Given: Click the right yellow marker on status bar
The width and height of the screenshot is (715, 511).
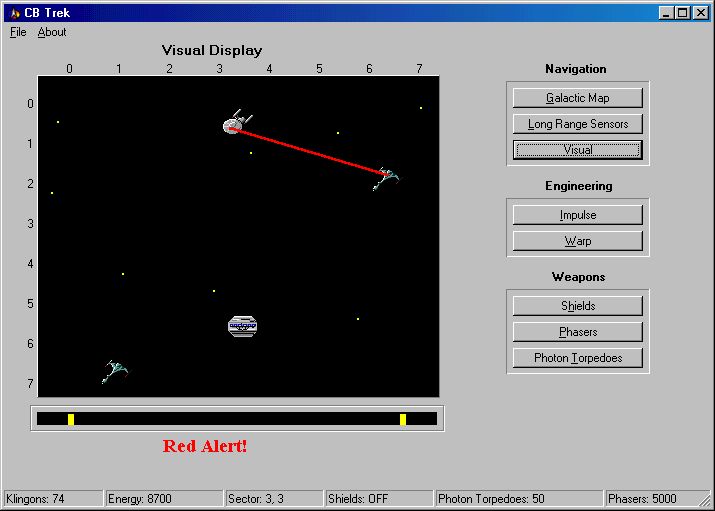Looking at the screenshot, I should coord(403,419).
